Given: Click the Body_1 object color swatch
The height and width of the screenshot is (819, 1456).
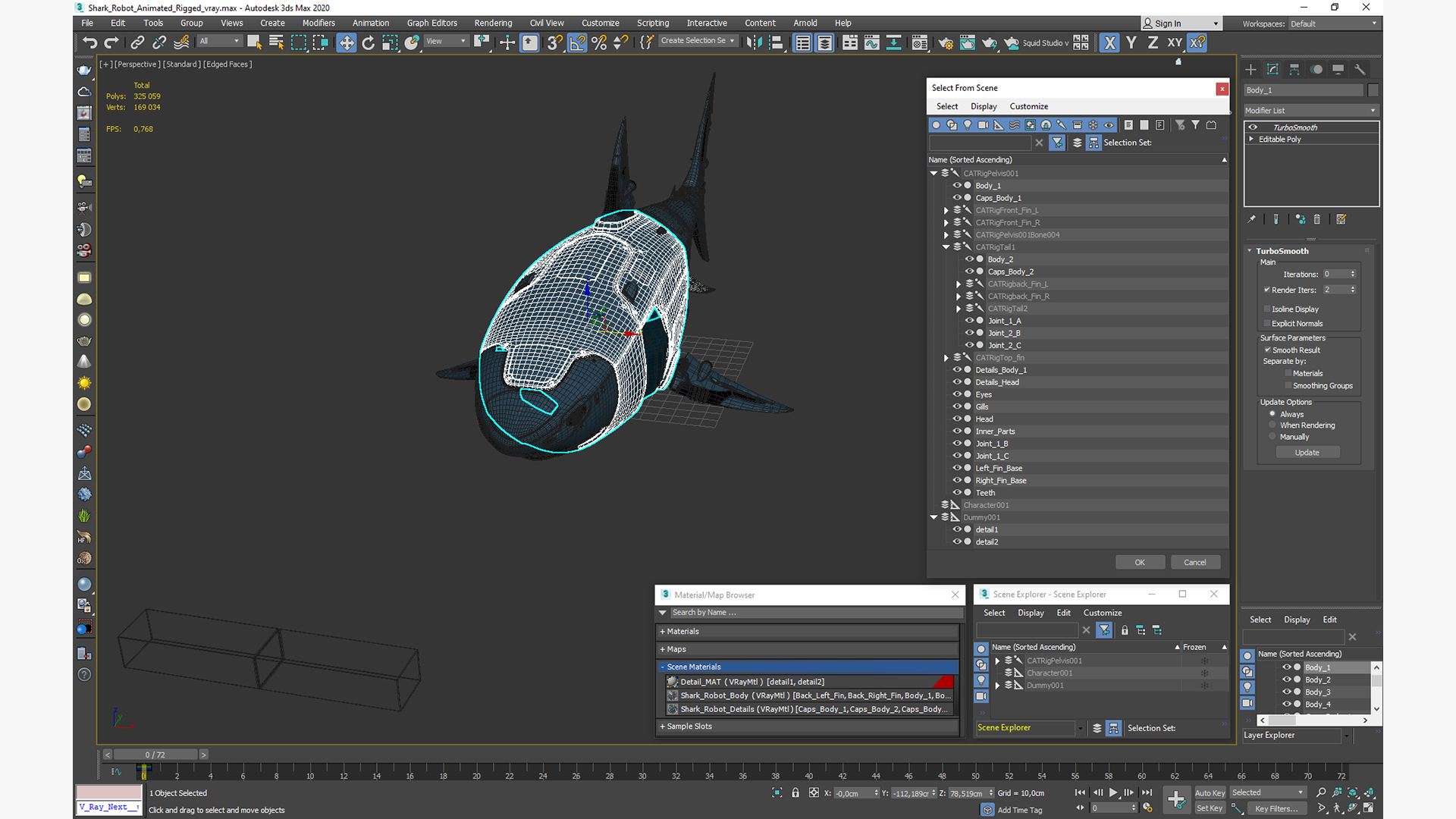Looking at the screenshot, I should (1373, 89).
